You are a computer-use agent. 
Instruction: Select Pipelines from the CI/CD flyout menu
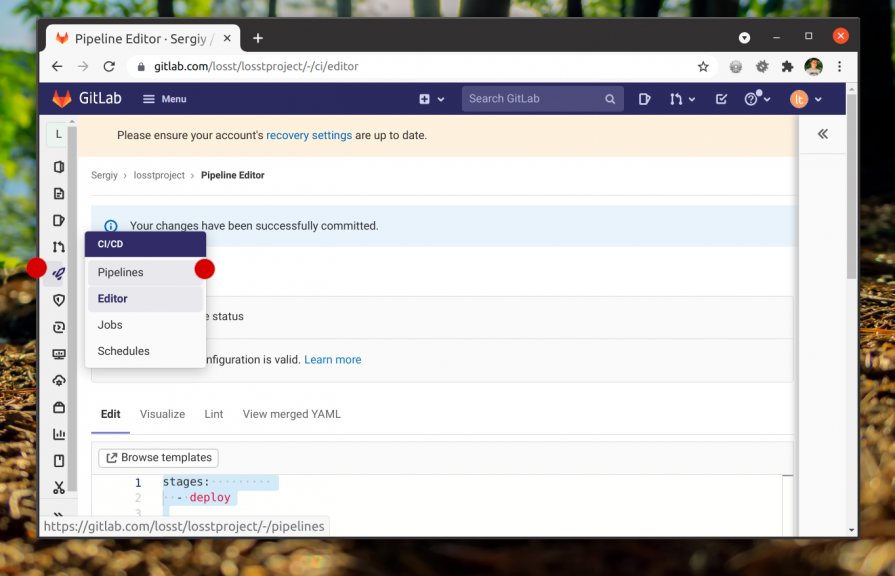tap(120, 272)
